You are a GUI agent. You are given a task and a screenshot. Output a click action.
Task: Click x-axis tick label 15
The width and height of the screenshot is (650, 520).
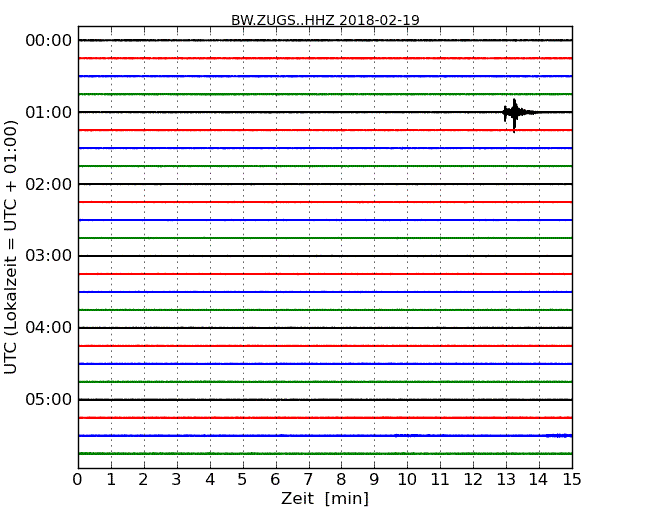(572, 479)
